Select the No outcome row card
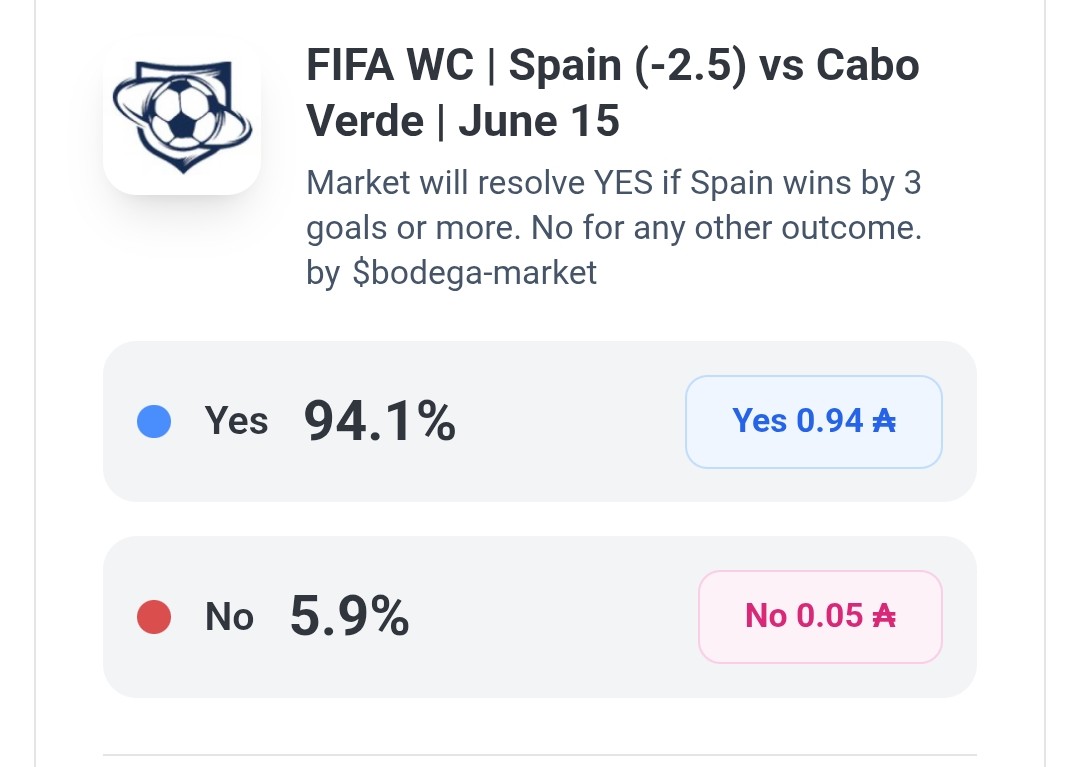The height and width of the screenshot is (767, 1080). point(539,616)
